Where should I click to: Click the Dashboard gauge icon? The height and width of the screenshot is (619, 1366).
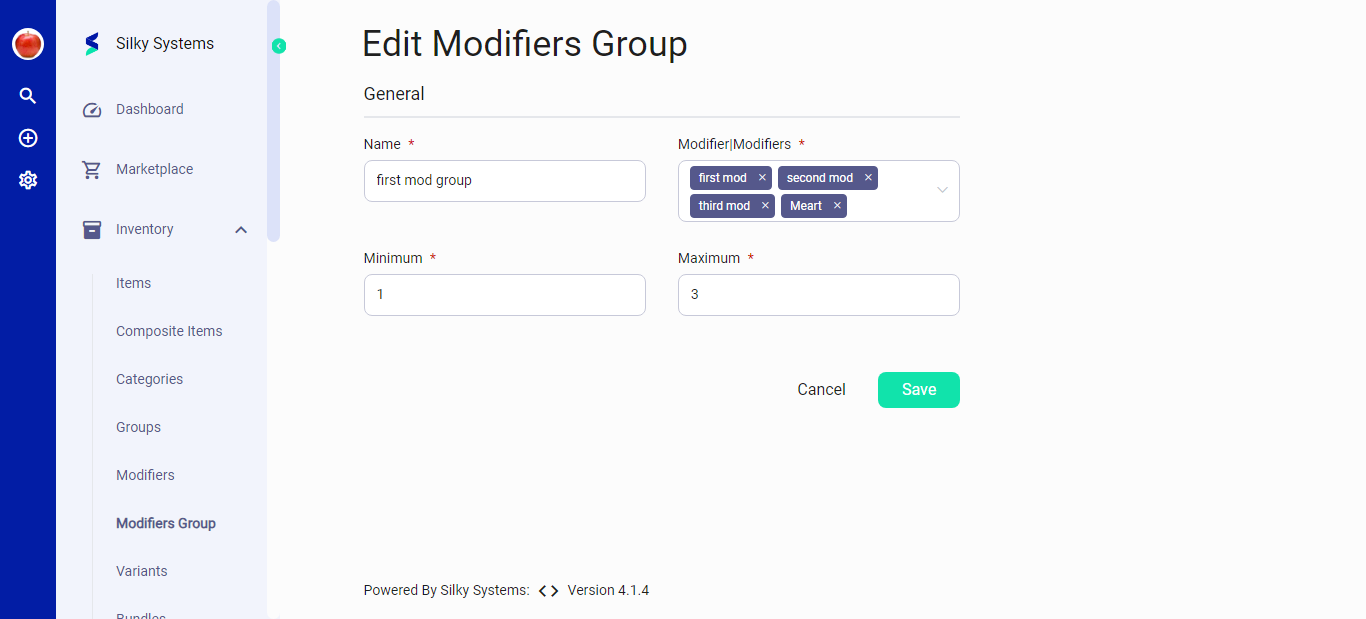pos(91,108)
